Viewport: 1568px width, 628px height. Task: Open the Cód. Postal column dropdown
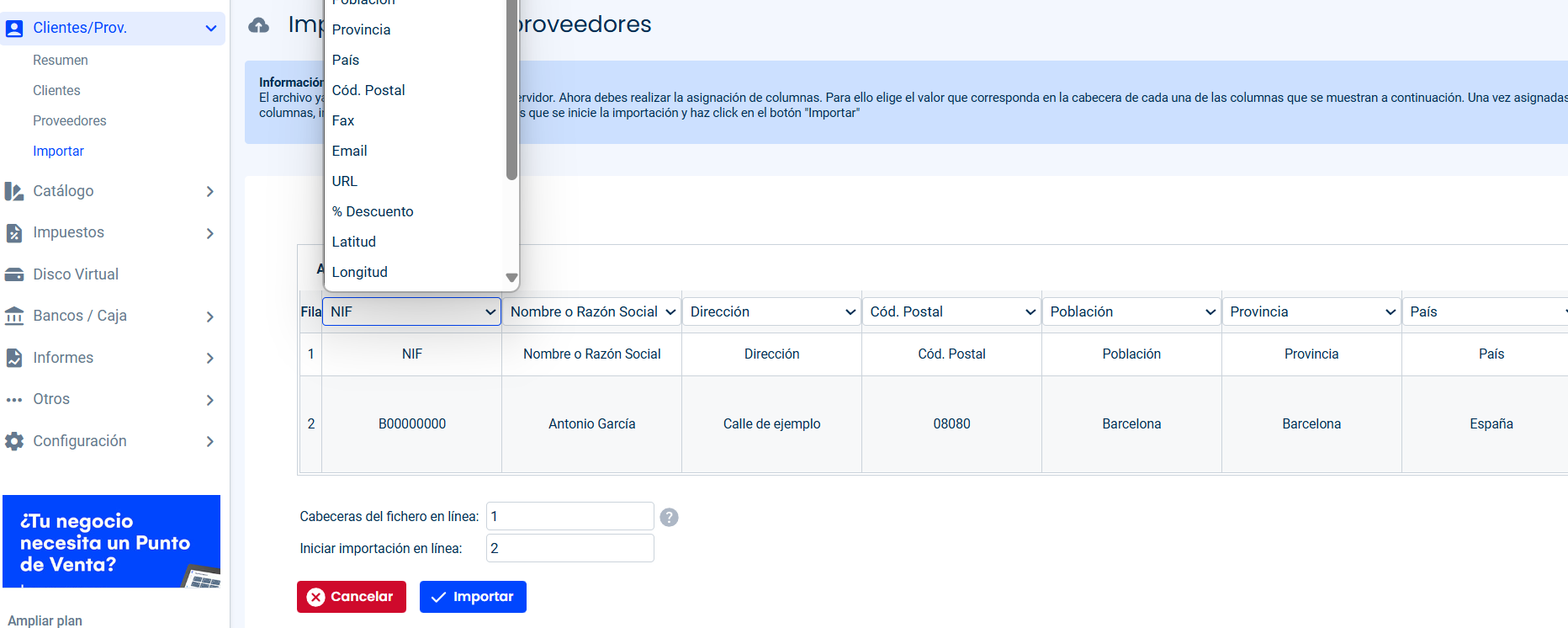(x=951, y=311)
